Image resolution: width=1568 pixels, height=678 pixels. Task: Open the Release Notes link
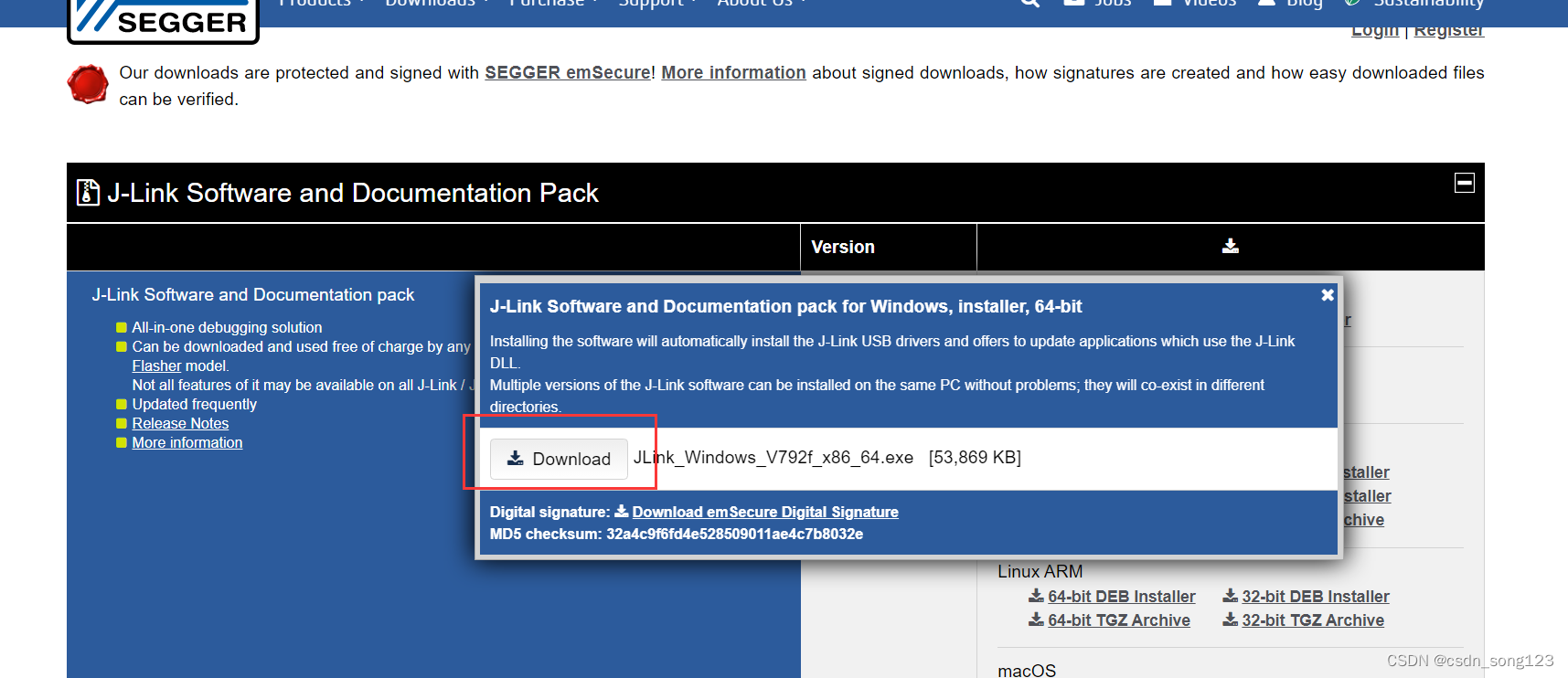(180, 424)
